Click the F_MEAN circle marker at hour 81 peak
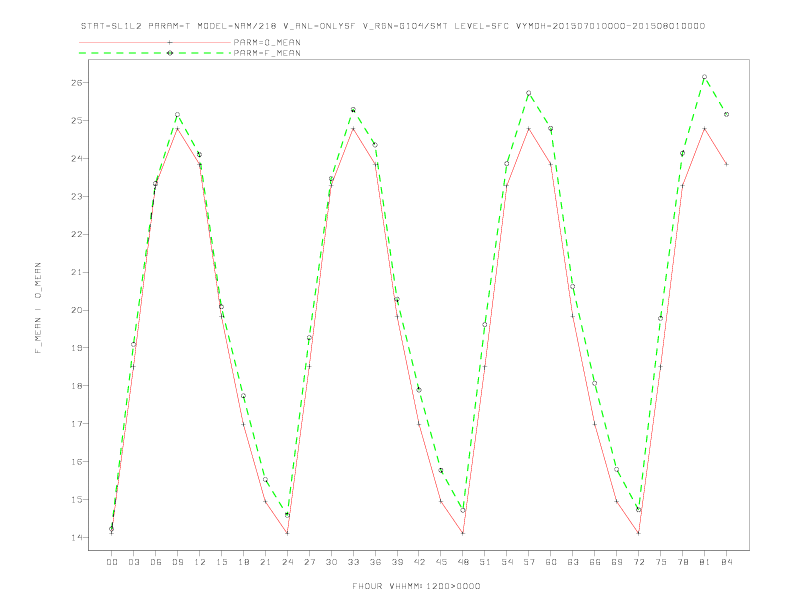The height and width of the screenshot is (612, 792). (x=705, y=77)
